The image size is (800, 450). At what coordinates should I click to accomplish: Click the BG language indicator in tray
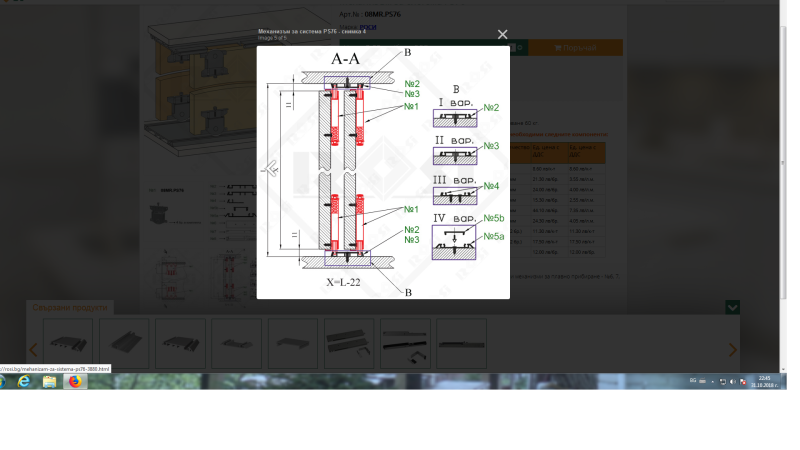[x=693, y=381]
